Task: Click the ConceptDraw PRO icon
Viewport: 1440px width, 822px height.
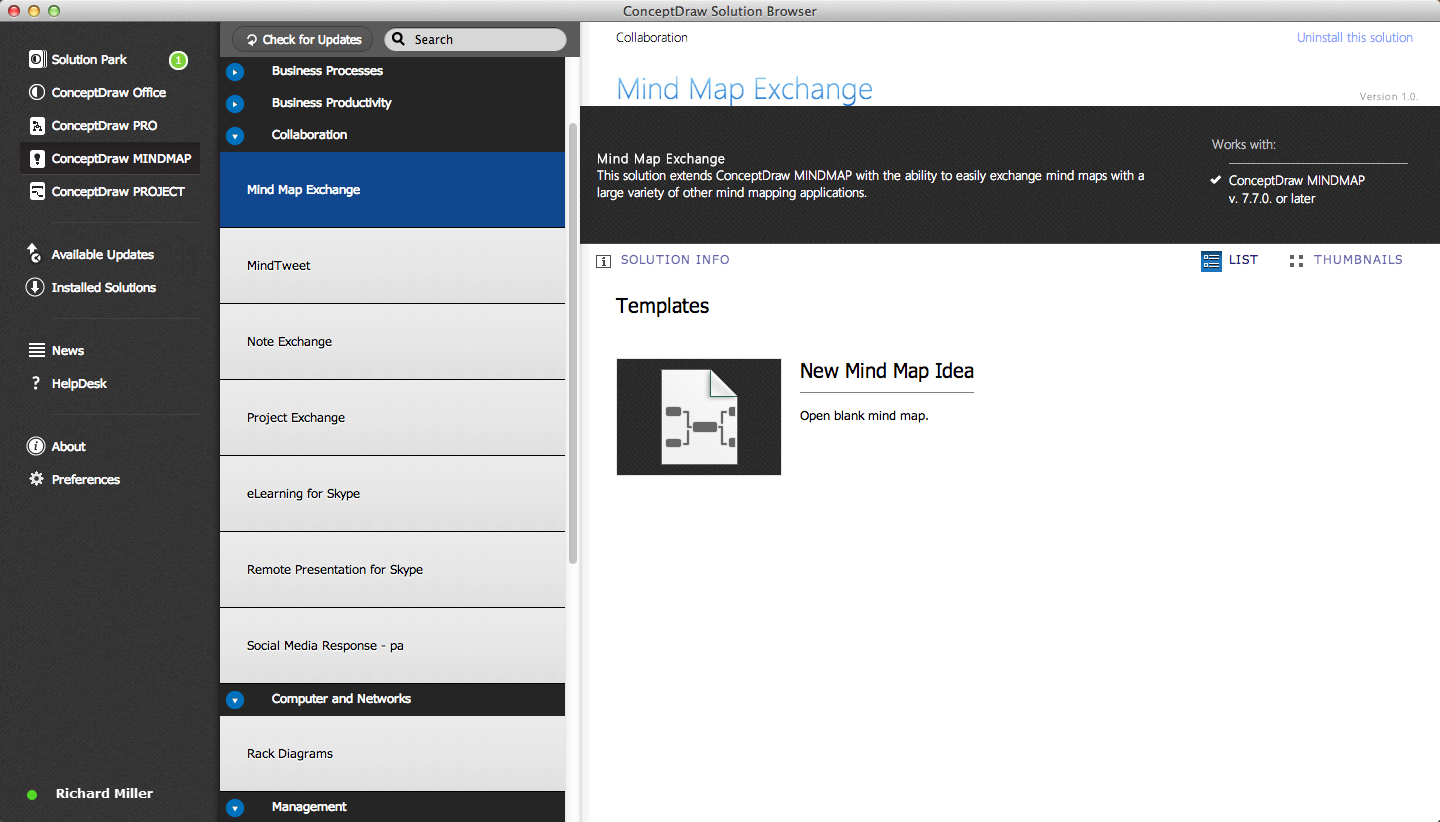Action: [x=37, y=126]
